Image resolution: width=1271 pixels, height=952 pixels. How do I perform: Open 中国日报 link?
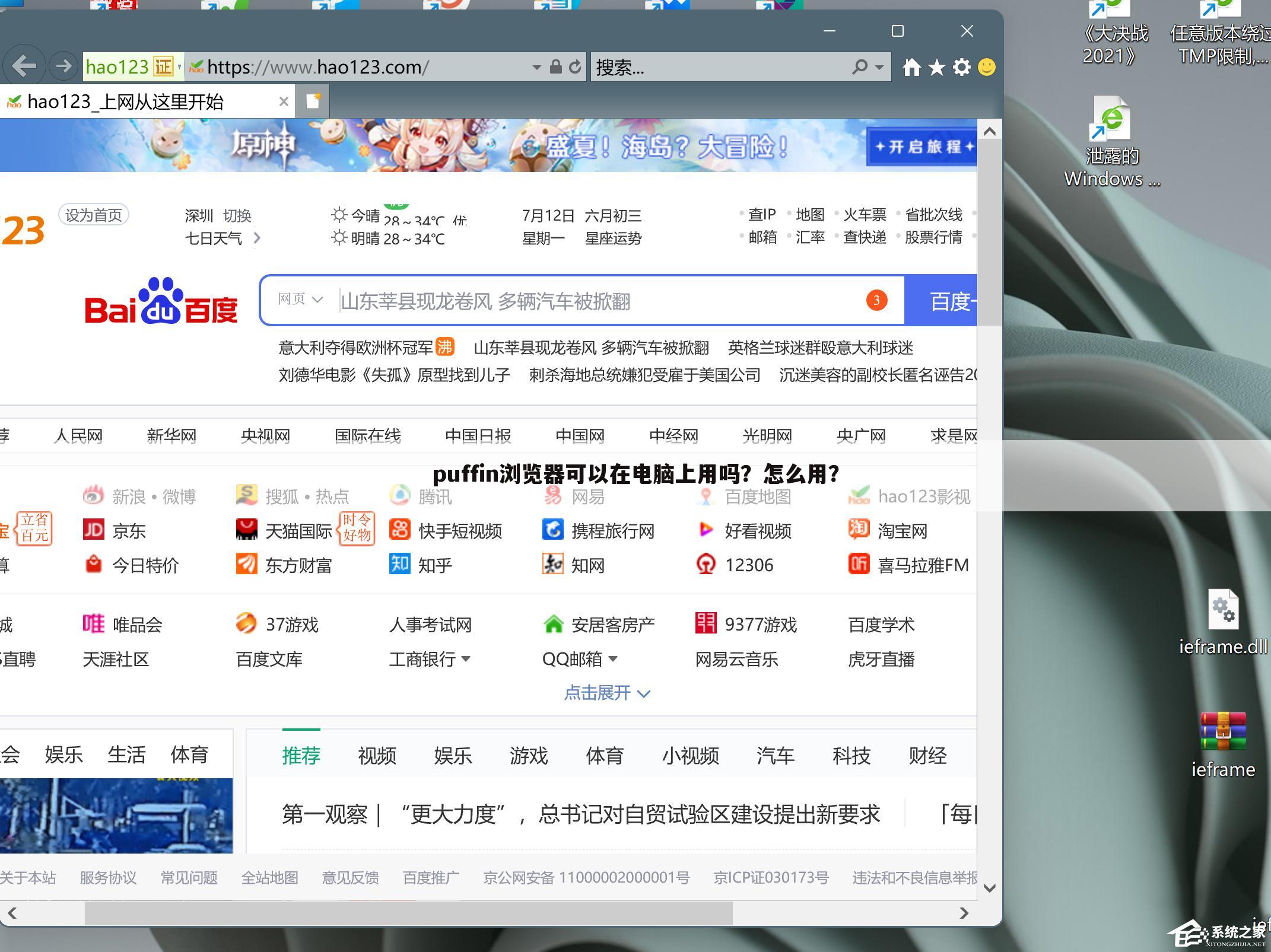click(x=478, y=436)
